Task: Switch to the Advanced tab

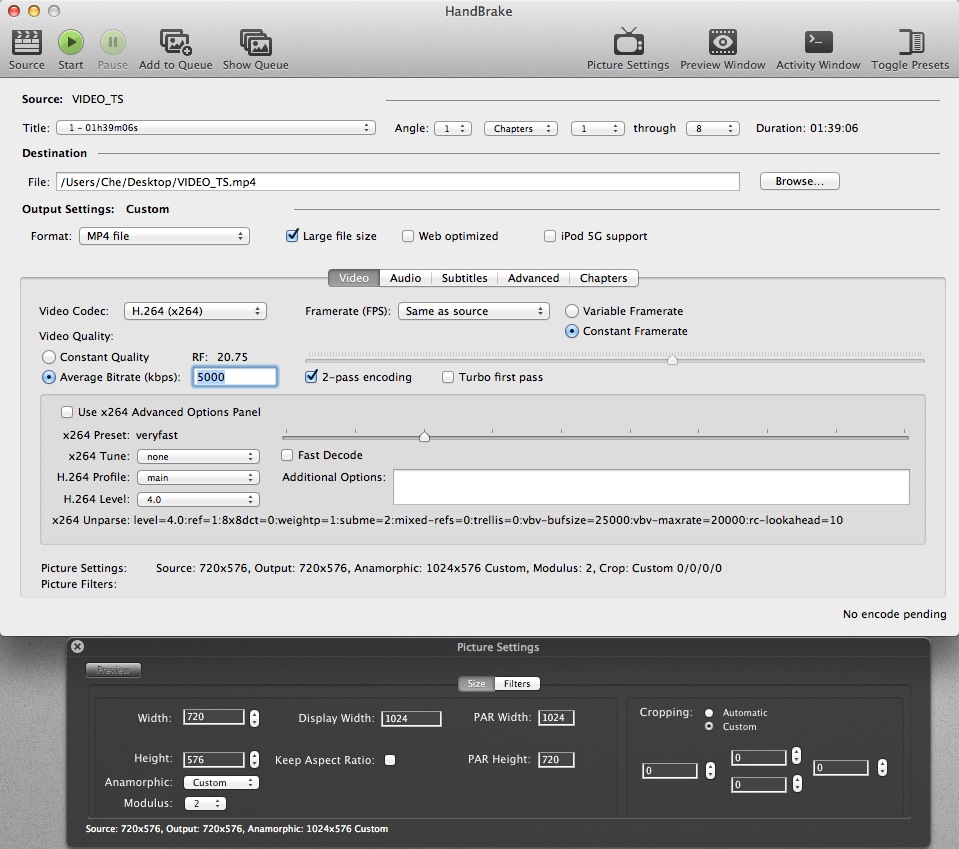Action: [533, 278]
